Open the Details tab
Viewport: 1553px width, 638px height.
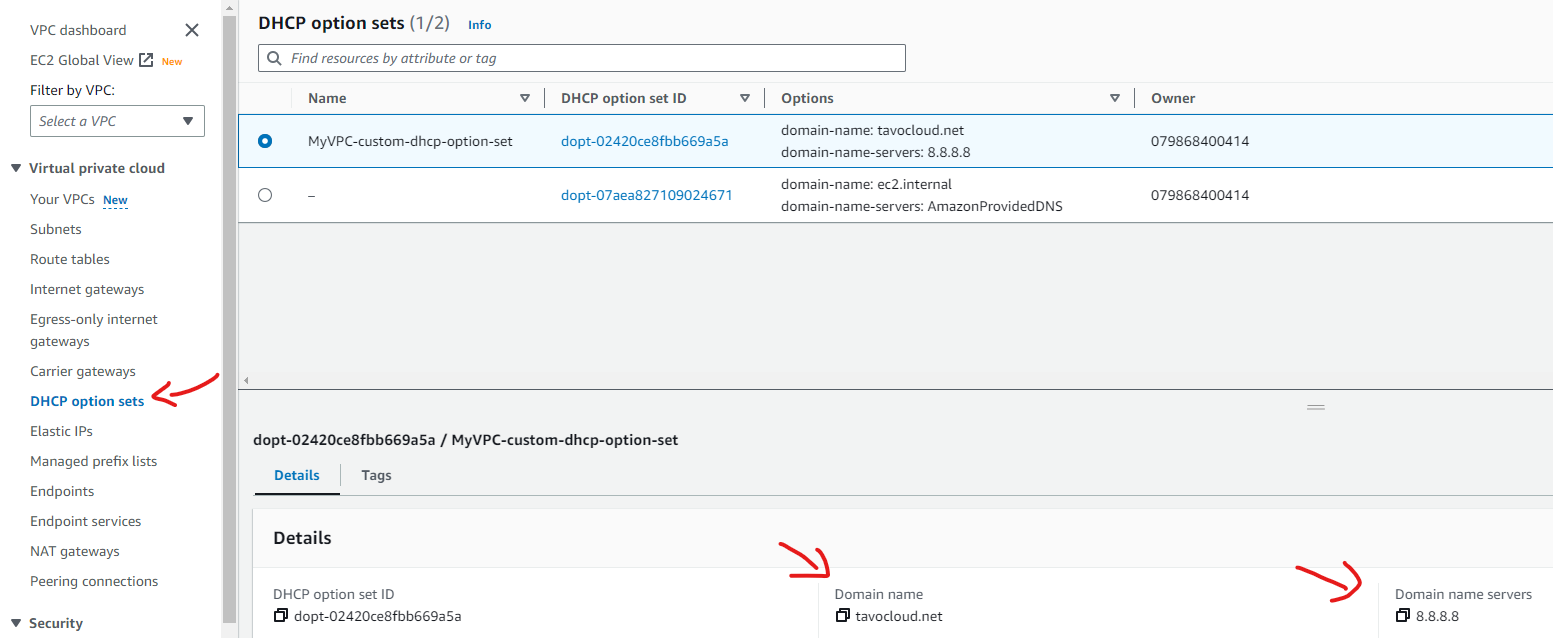click(297, 475)
